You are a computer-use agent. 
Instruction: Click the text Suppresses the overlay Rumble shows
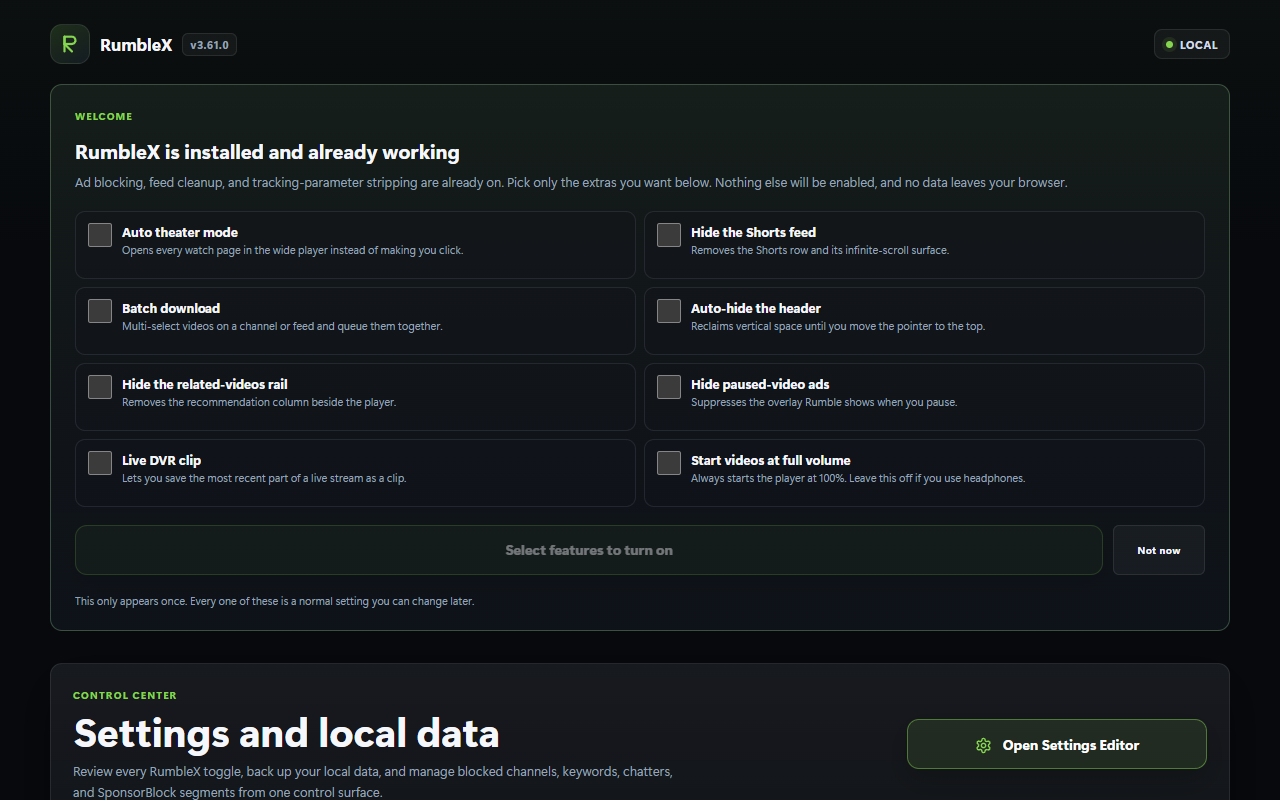click(x=824, y=402)
